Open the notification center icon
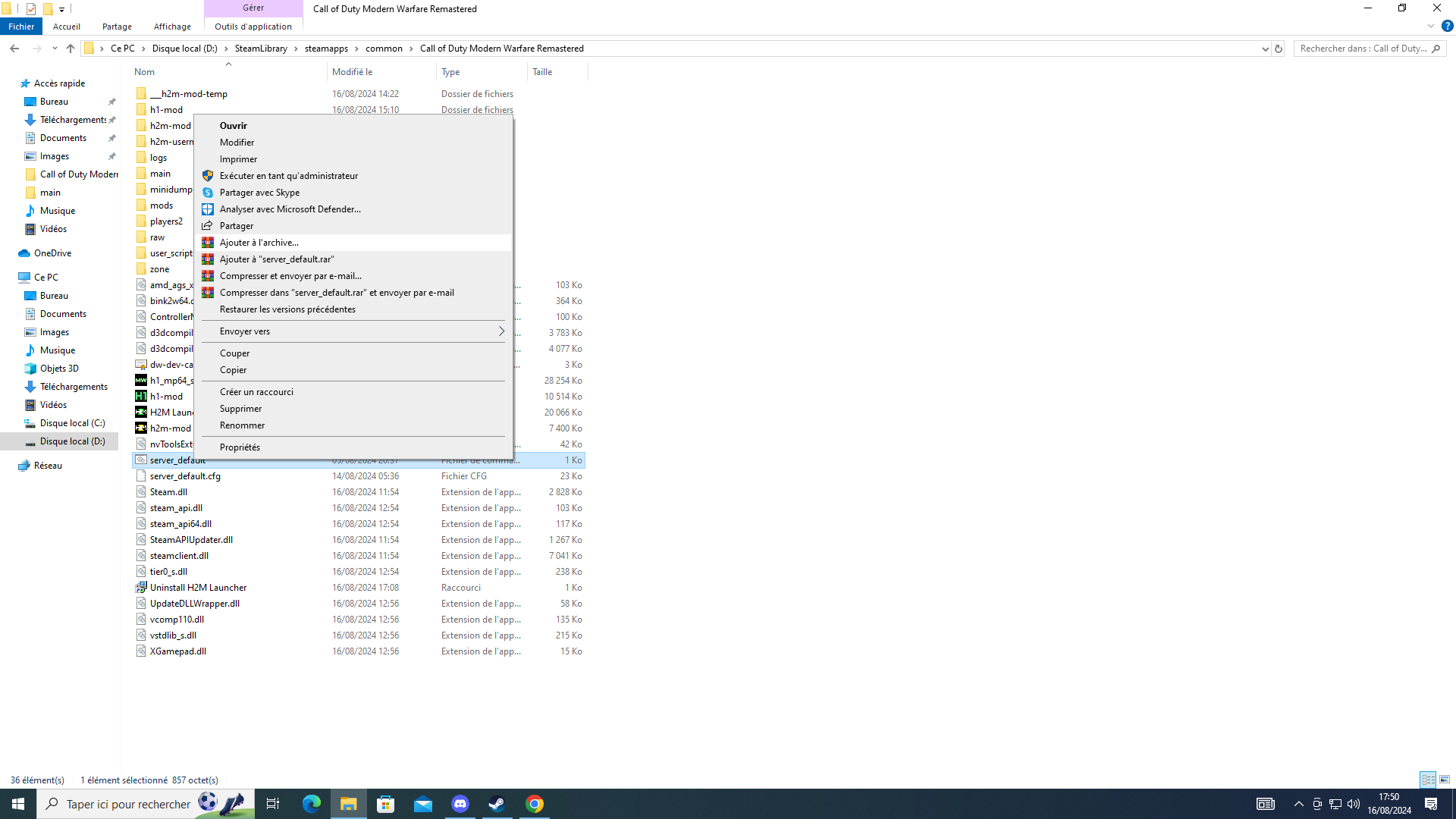Image resolution: width=1456 pixels, height=819 pixels. [x=1431, y=804]
